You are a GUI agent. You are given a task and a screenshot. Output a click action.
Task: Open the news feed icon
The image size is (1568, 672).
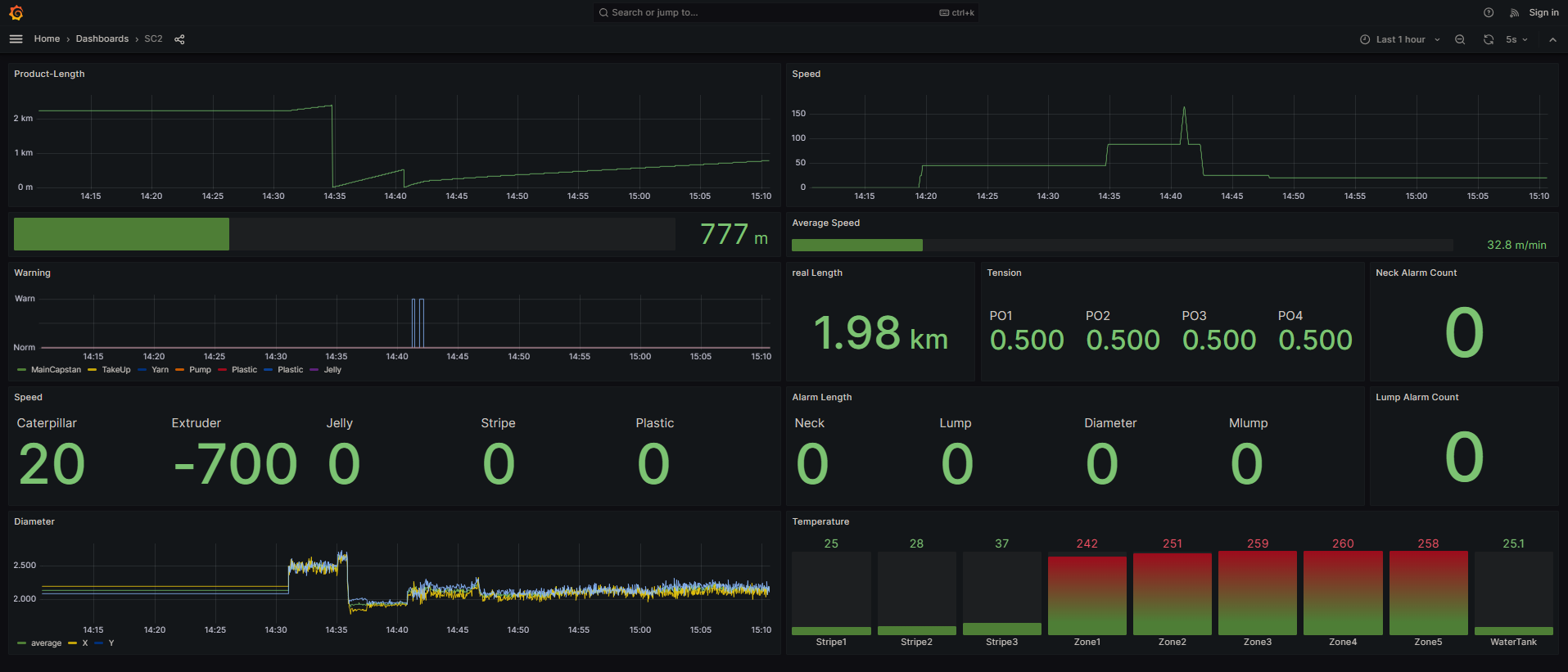coord(1514,13)
